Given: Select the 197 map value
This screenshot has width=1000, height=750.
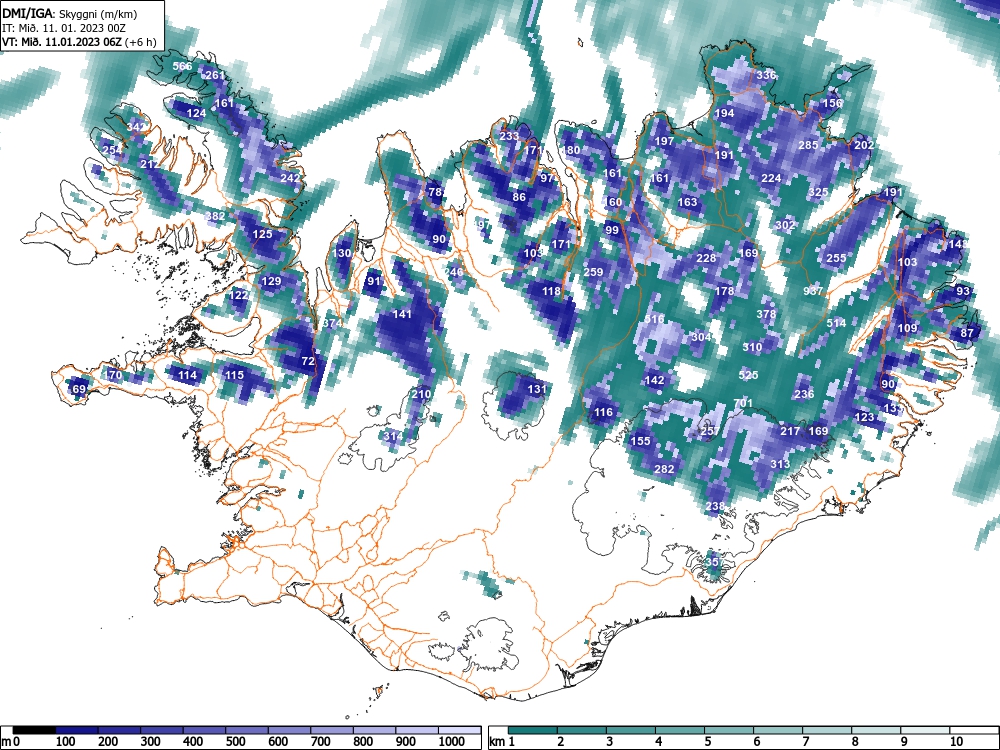Looking at the screenshot, I should (664, 141).
